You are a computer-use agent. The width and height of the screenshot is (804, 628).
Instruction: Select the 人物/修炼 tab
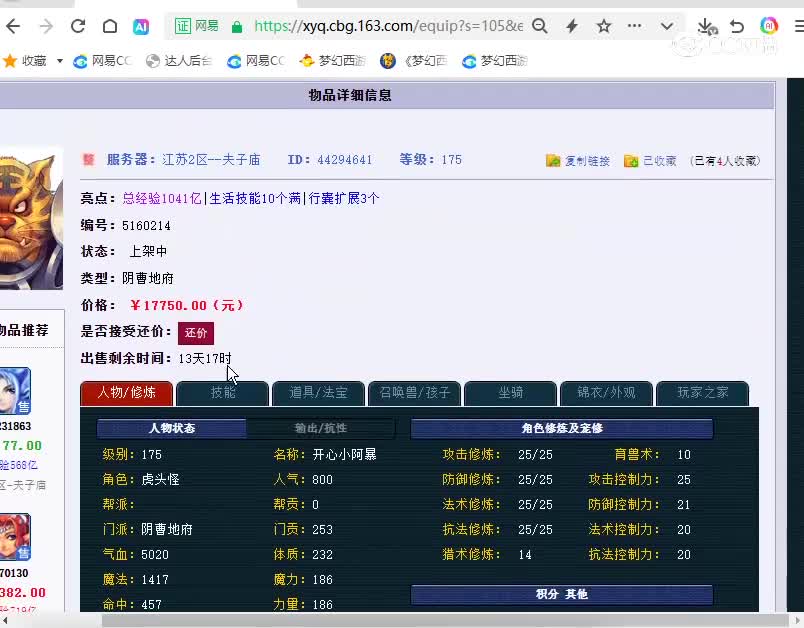(126, 393)
